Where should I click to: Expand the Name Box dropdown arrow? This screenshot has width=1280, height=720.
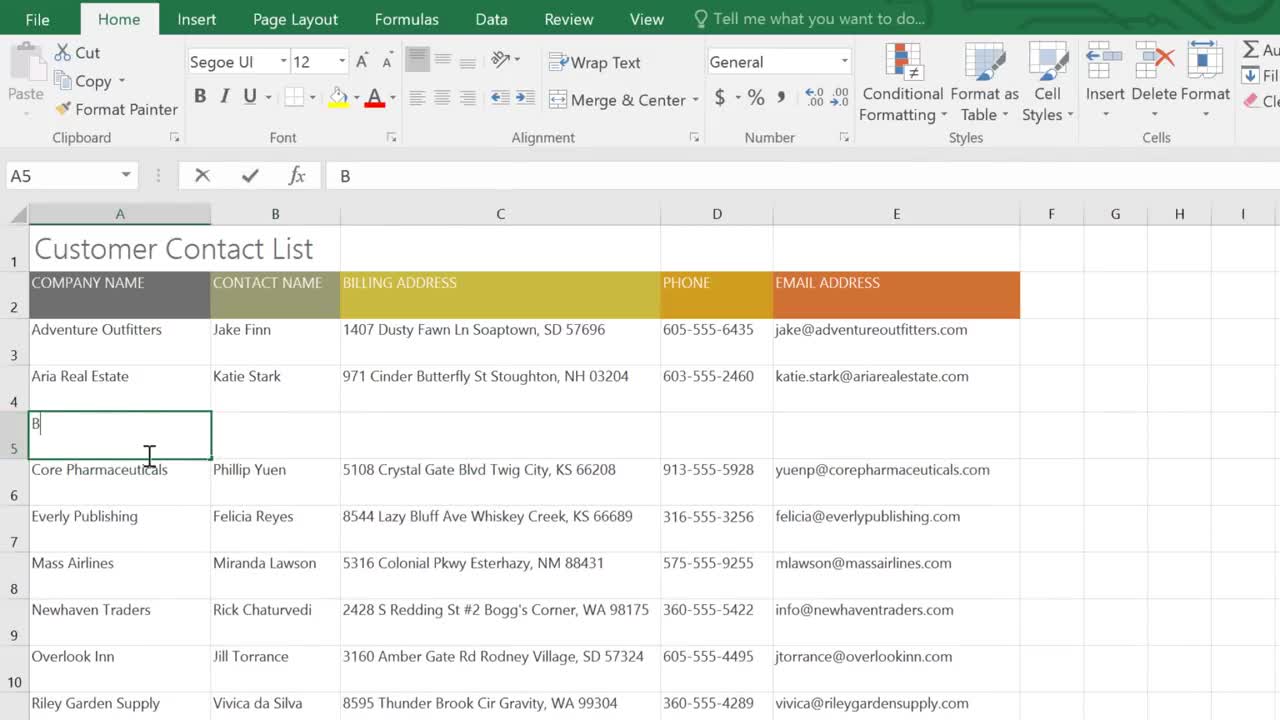click(x=126, y=176)
